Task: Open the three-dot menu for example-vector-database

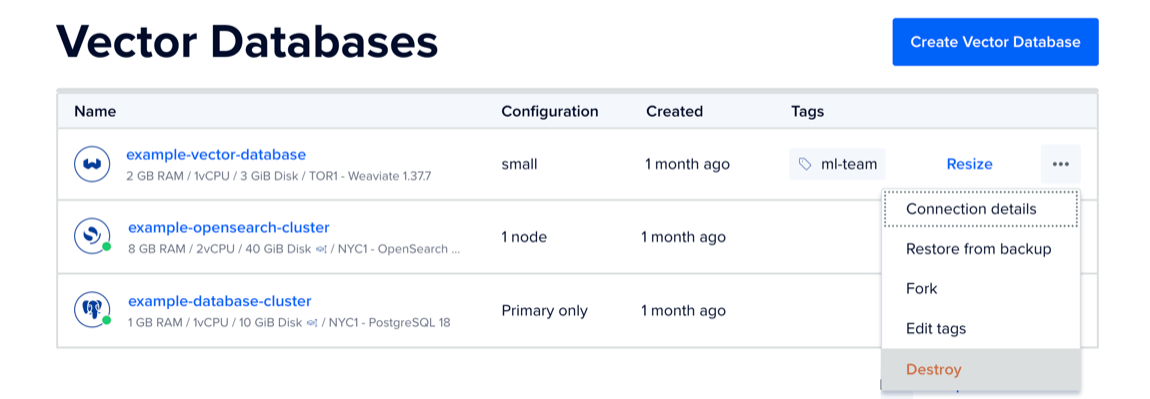Action: pos(1060,164)
